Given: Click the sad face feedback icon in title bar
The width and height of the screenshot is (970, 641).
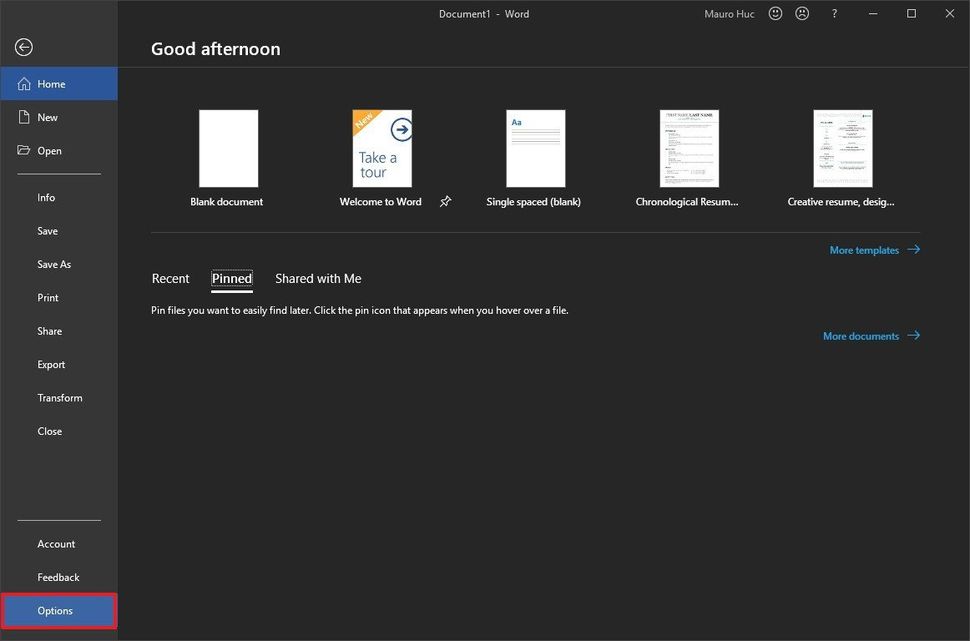Looking at the screenshot, I should point(802,13).
